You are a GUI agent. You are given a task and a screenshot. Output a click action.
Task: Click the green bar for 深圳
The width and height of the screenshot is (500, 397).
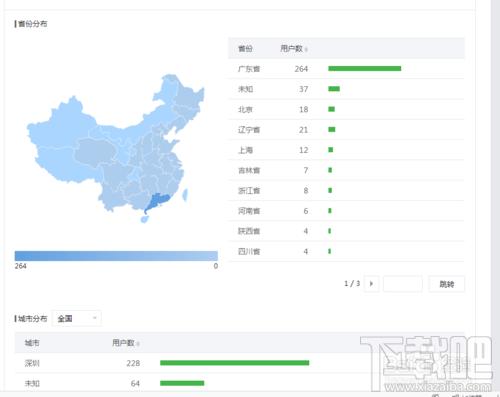click(x=235, y=363)
